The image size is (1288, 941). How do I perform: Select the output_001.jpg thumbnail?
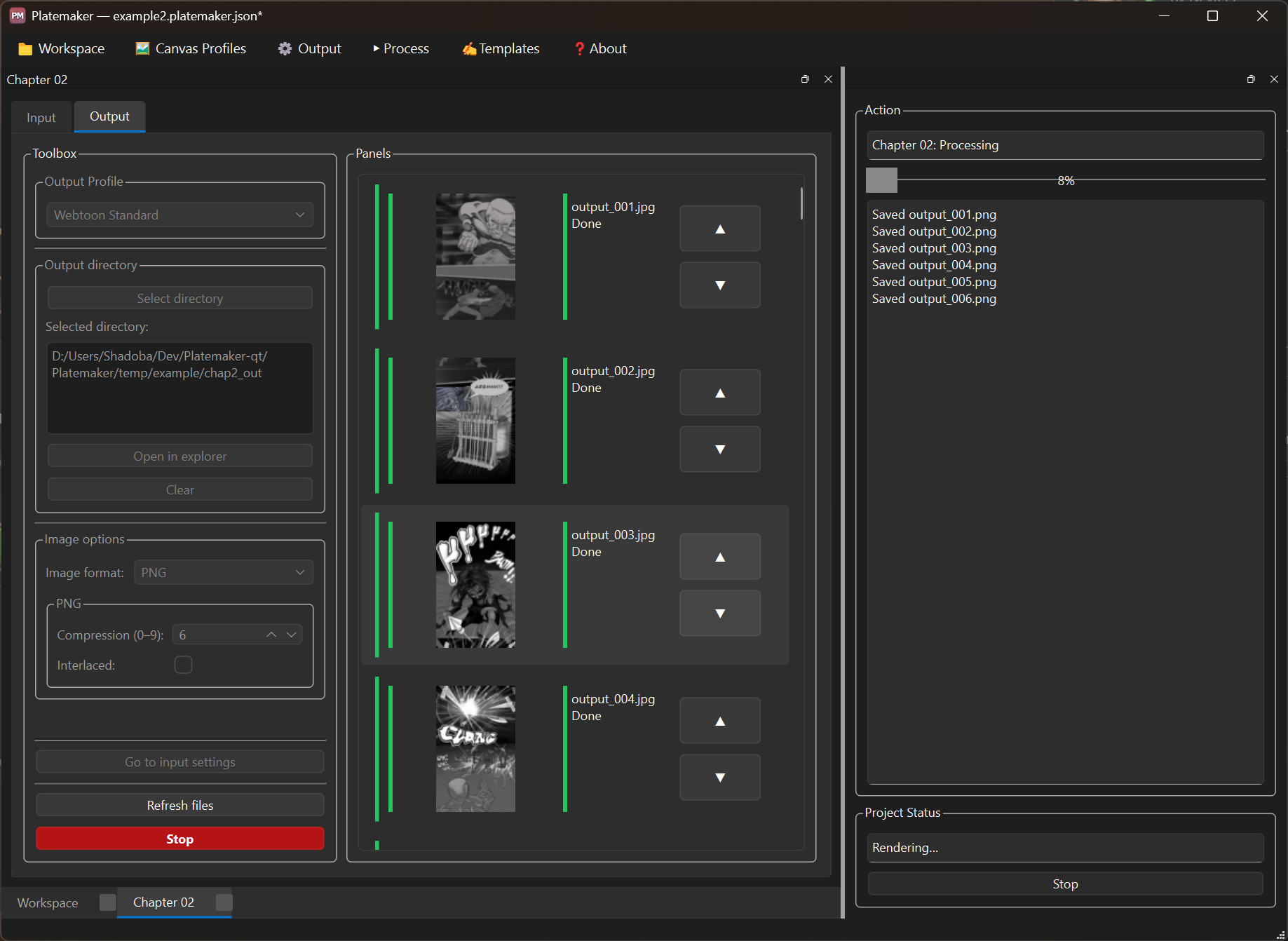click(475, 257)
